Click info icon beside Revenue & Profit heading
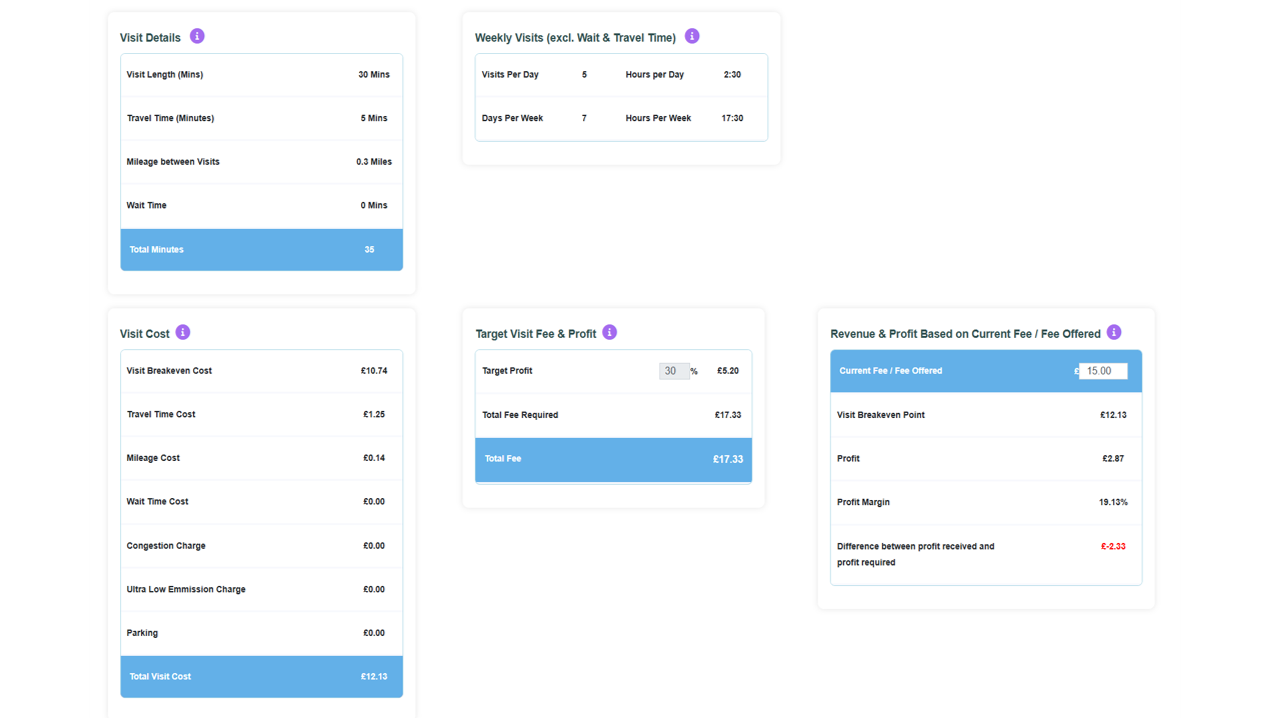Image resolution: width=1267 pixels, height=718 pixels. click(1114, 332)
